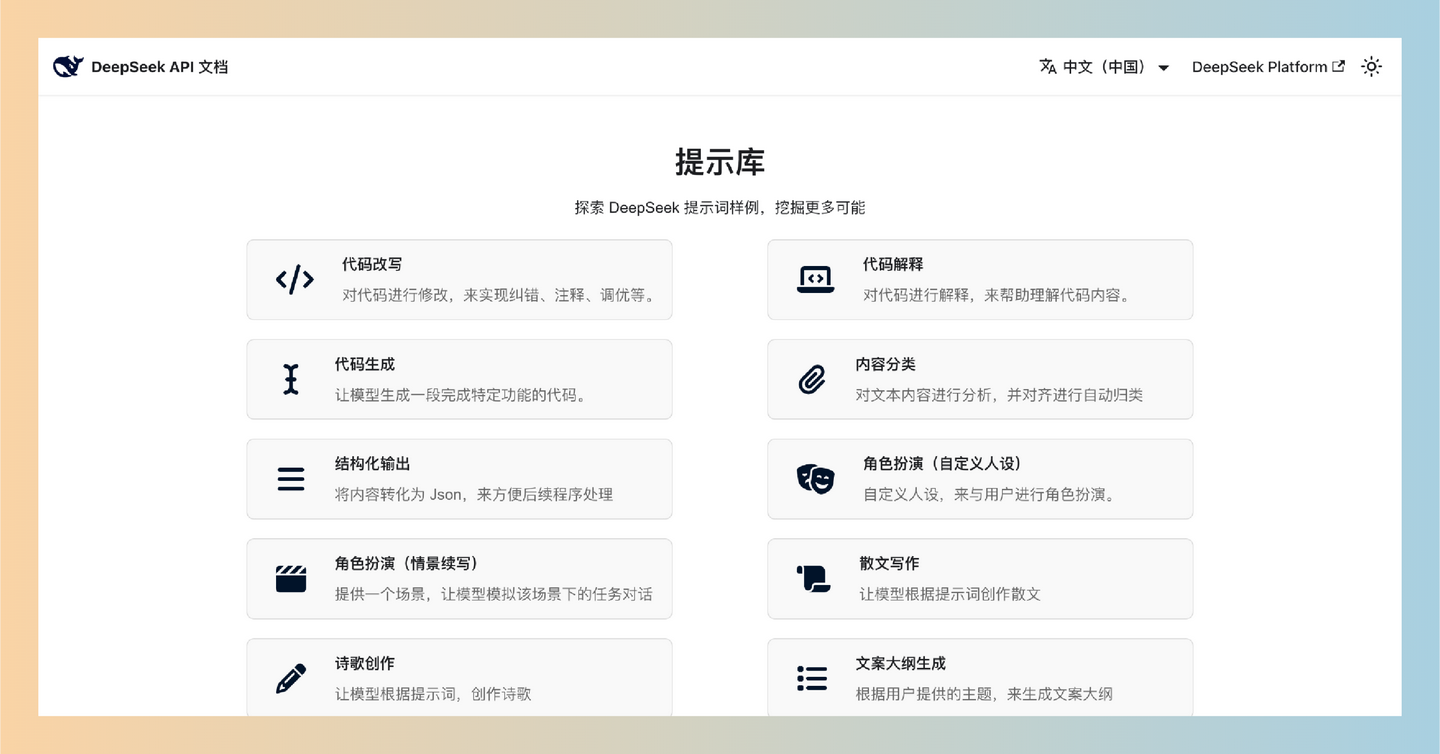Screen dimensions: 1440x754
Task: Click description 根据用户提供的主题，来生成文案大纲
Action: click(984, 694)
